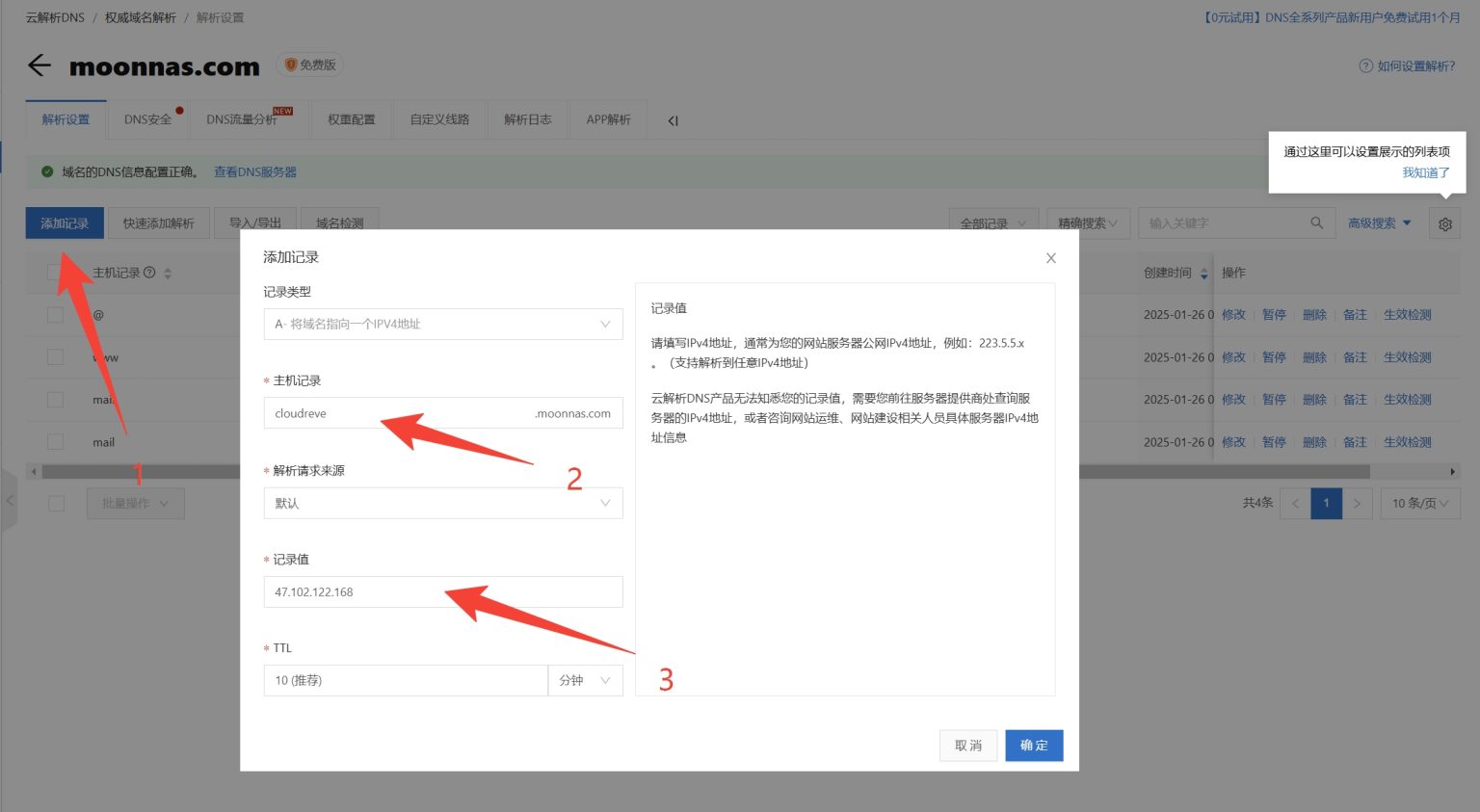Click the help icon beside 主机记录 header
This screenshot has width=1480, height=812.
pyautogui.click(x=150, y=272)
